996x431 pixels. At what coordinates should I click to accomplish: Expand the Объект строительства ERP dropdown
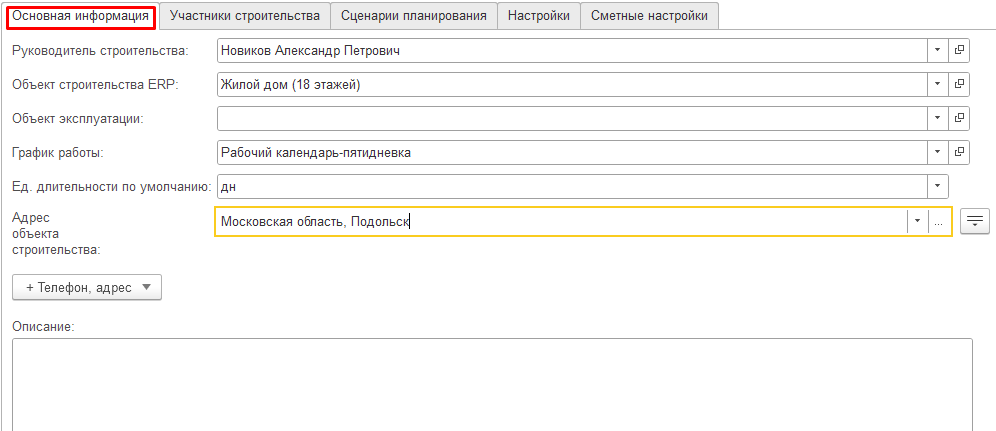click(938, 84)
